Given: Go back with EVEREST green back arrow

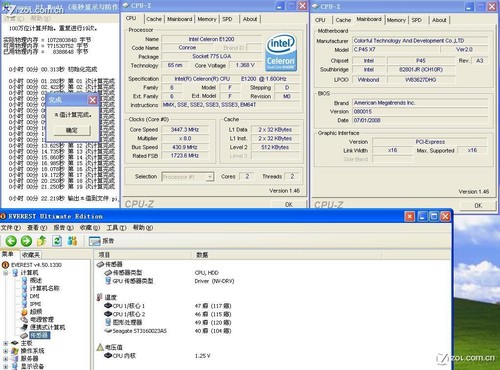Looking at the screenshot, I should coord(11,241).
